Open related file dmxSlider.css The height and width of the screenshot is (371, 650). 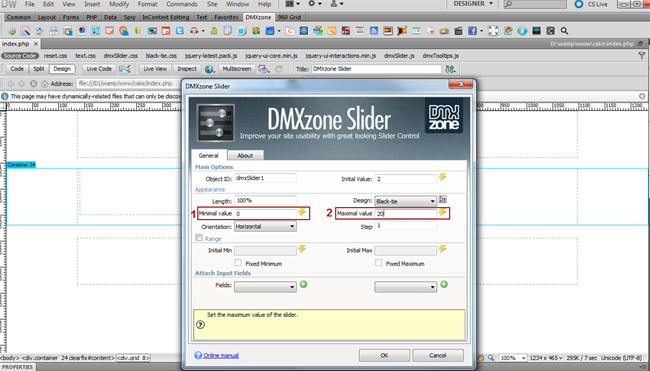(x=121, y=56)
